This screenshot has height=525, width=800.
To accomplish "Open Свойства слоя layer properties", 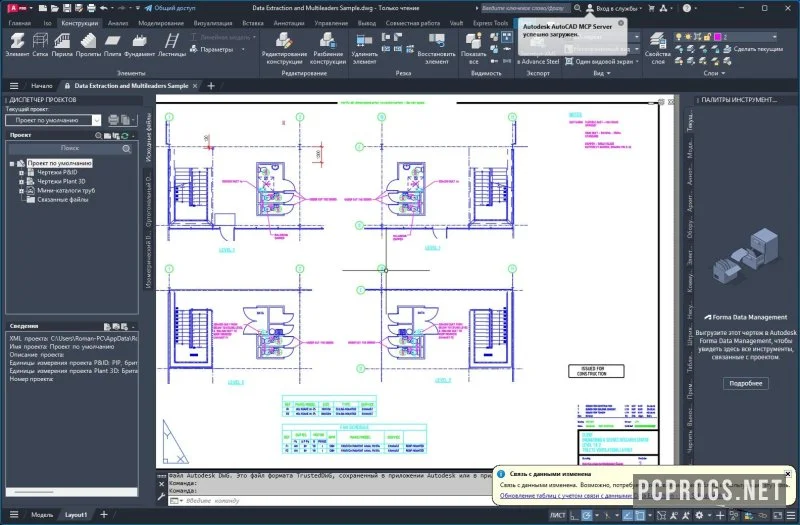I will click(658, 48).
